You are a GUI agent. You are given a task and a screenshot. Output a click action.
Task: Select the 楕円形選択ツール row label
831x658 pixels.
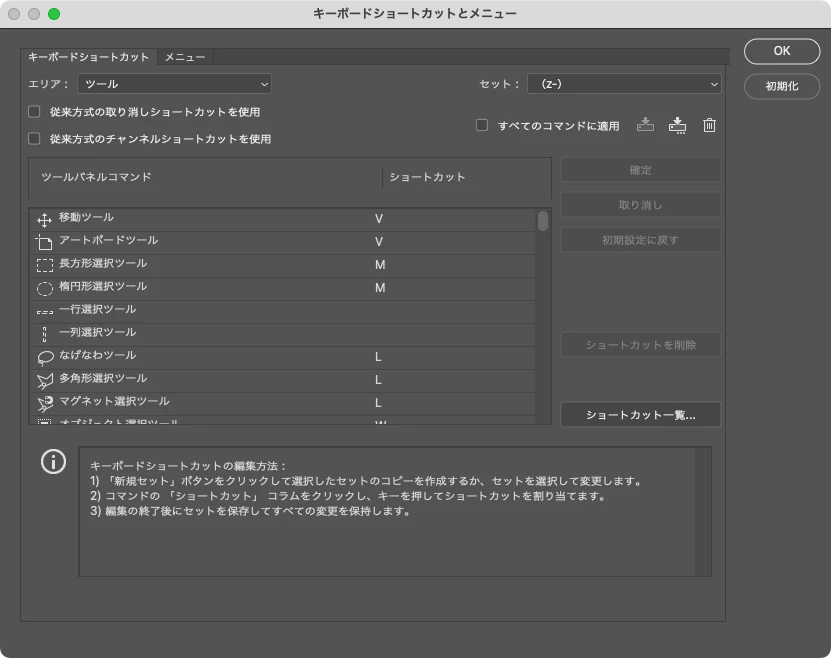click(x=103, y=286)
